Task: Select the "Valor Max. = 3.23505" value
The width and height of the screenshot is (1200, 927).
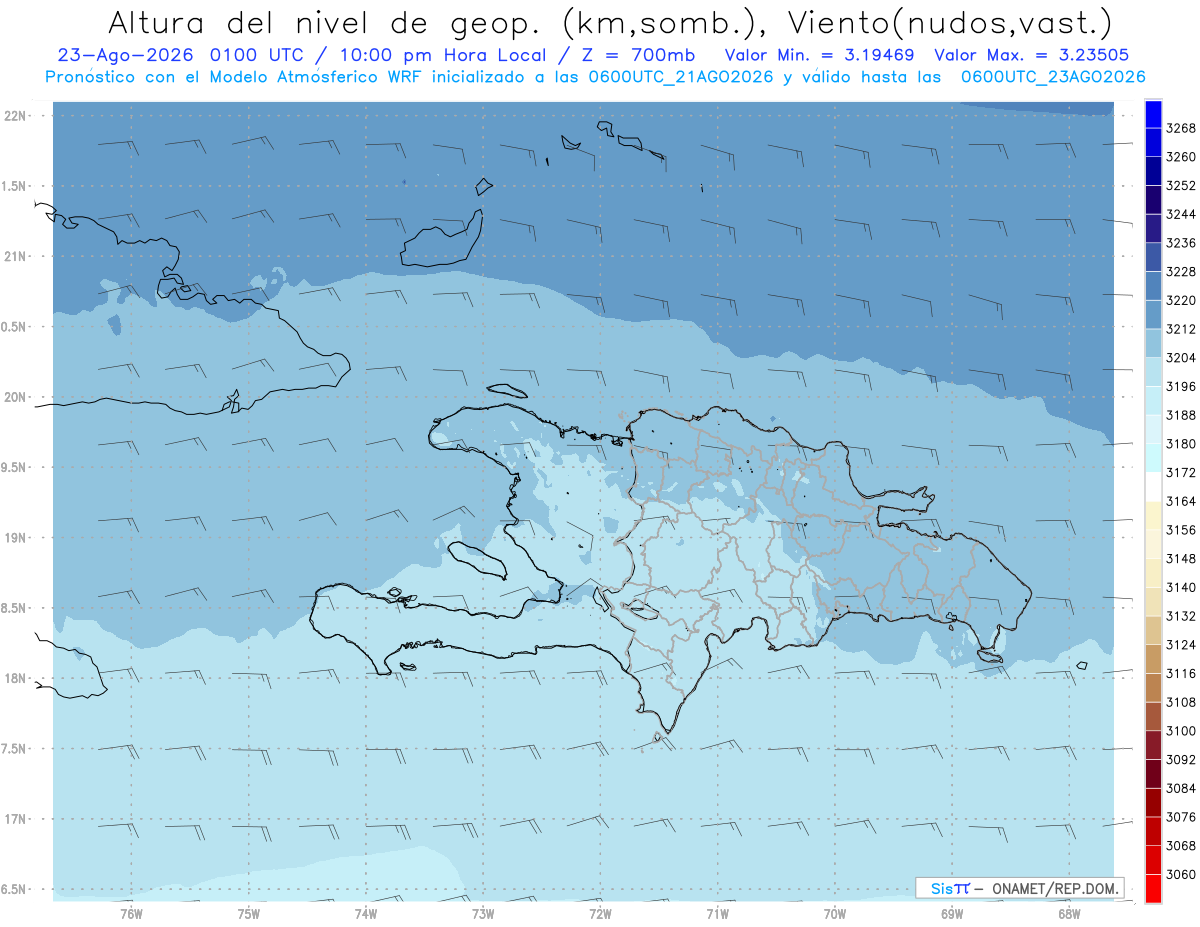Action: coord(1033,55)
